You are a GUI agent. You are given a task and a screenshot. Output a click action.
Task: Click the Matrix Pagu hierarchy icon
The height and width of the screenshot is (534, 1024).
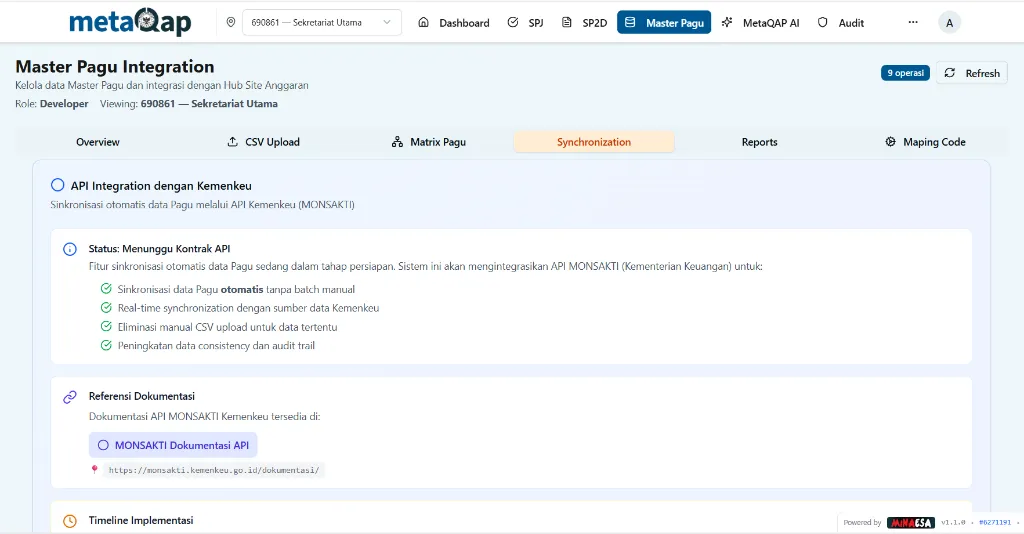[397, 142]
